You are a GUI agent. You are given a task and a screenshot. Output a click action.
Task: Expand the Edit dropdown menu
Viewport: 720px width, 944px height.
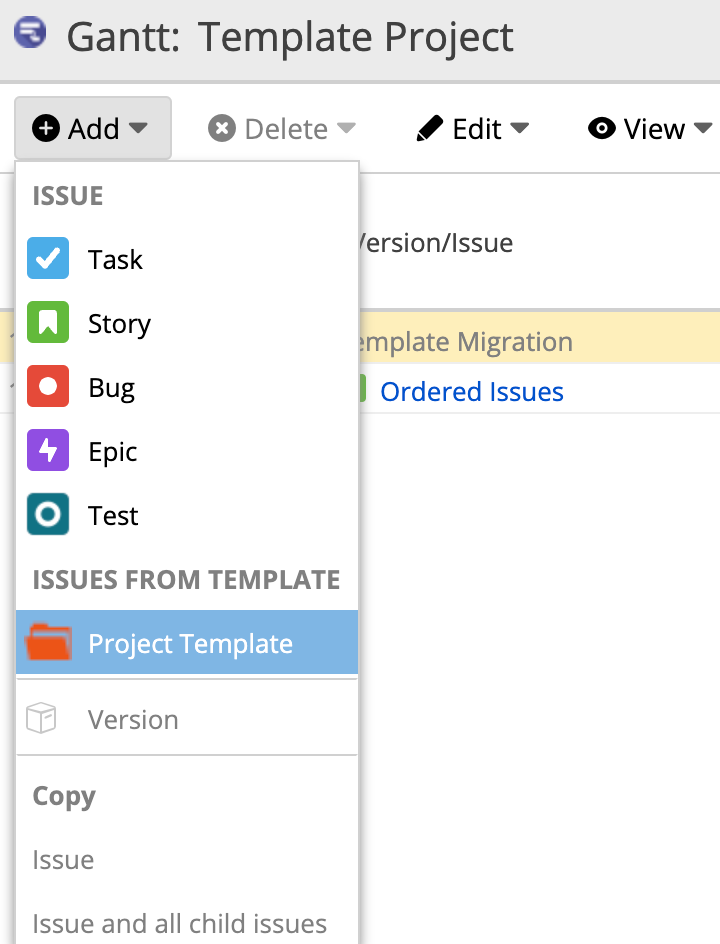pos(473,129)
